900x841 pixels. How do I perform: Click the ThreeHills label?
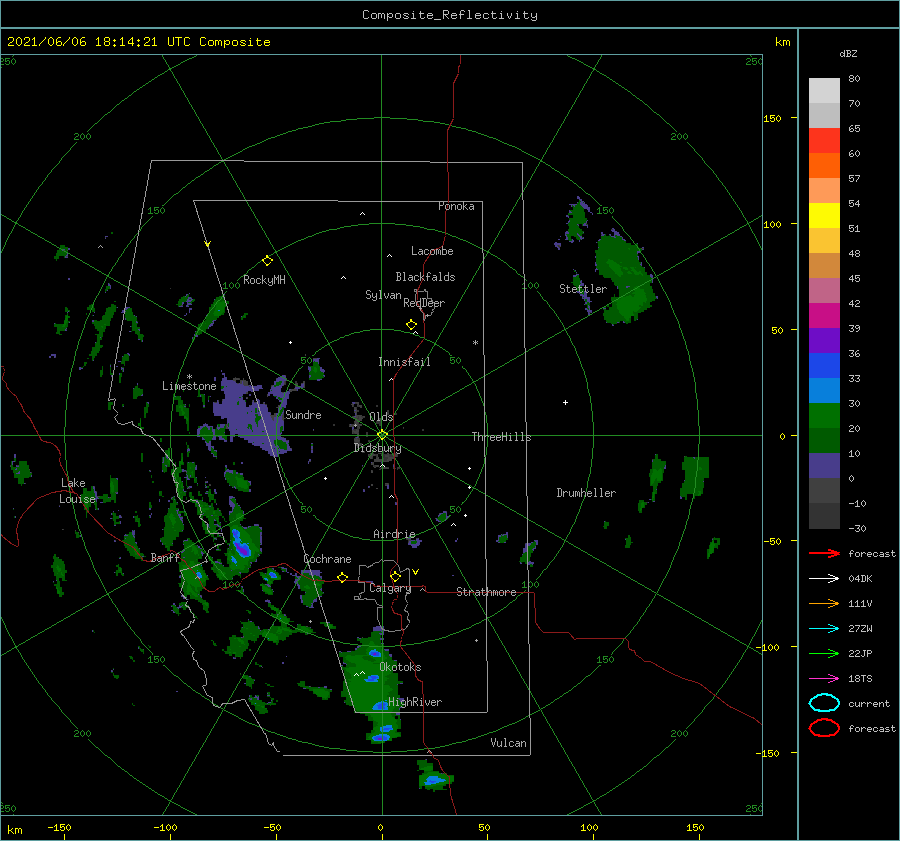(502, 437)
